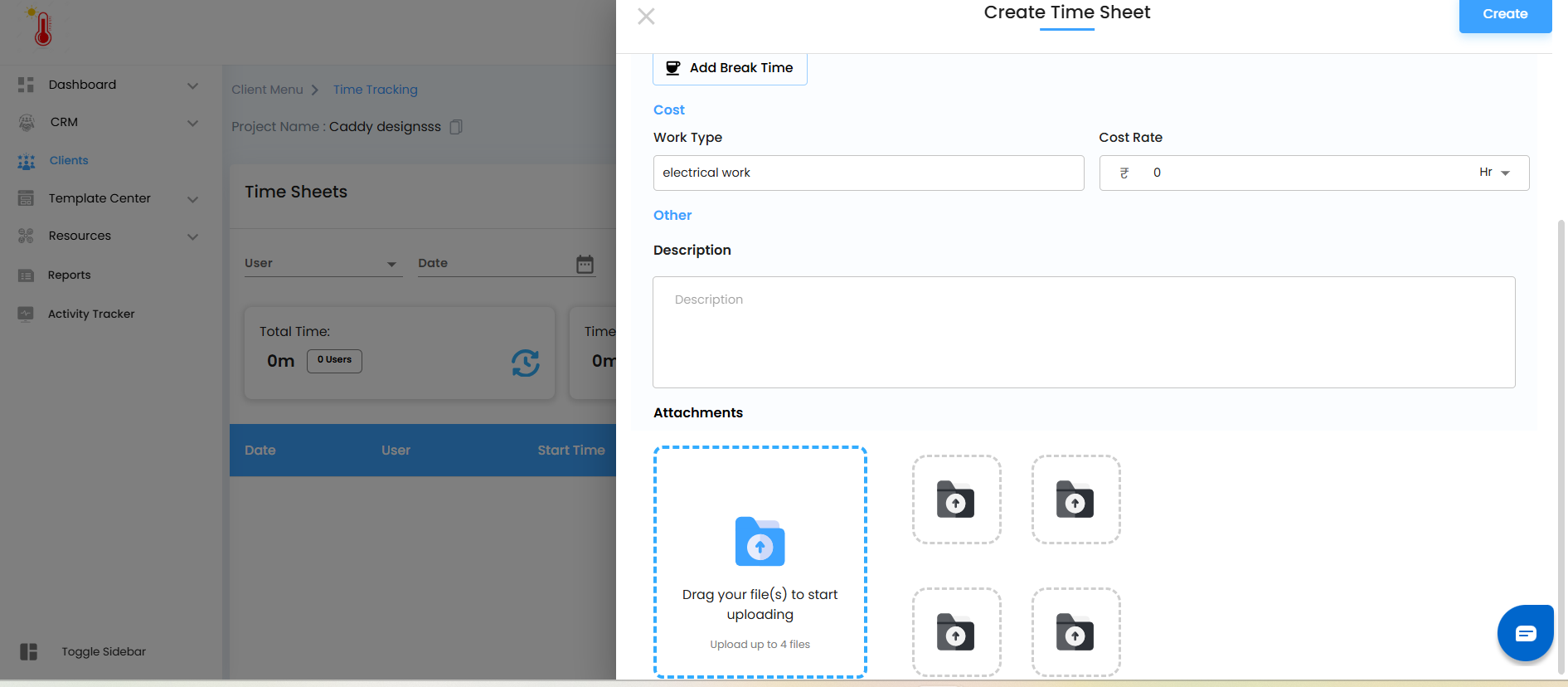Image resolution: width=1568 pixels, height=687 pixels.
Task: Click the blue folder upload icon
Action: pyautogui.click(x=760, y=542)
